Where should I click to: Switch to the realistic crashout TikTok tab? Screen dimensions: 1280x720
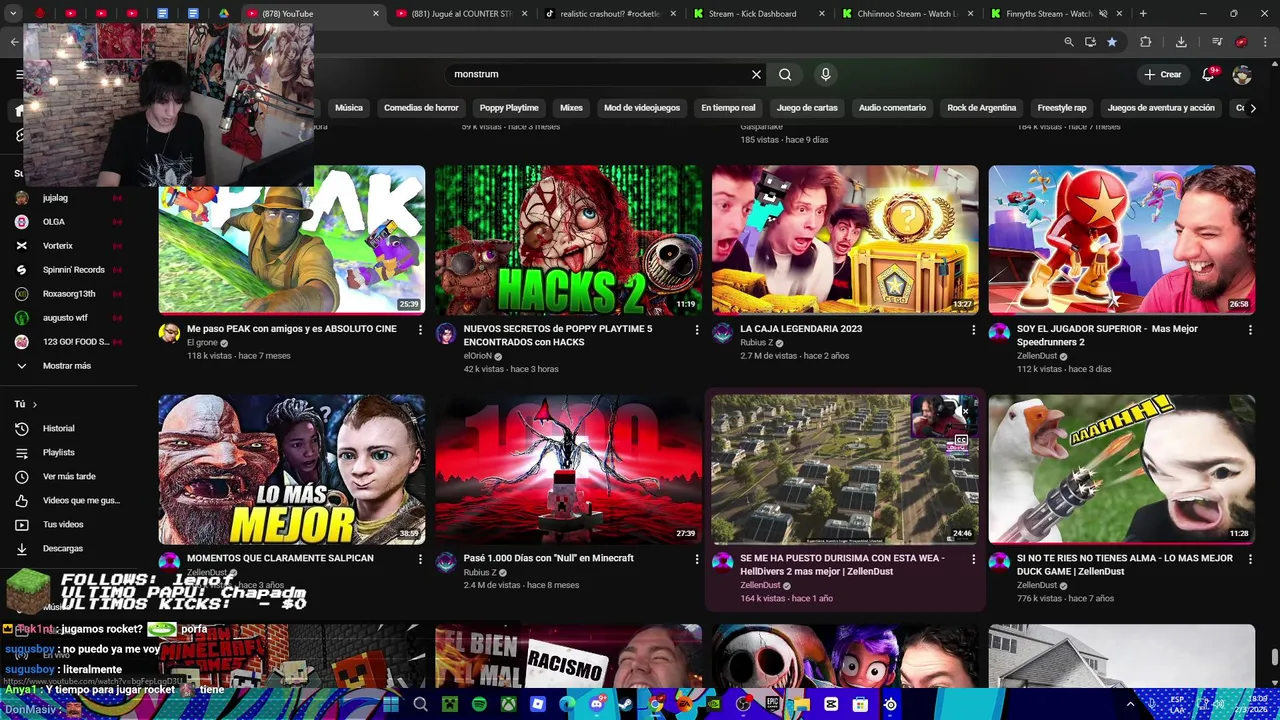coord(610,14)
